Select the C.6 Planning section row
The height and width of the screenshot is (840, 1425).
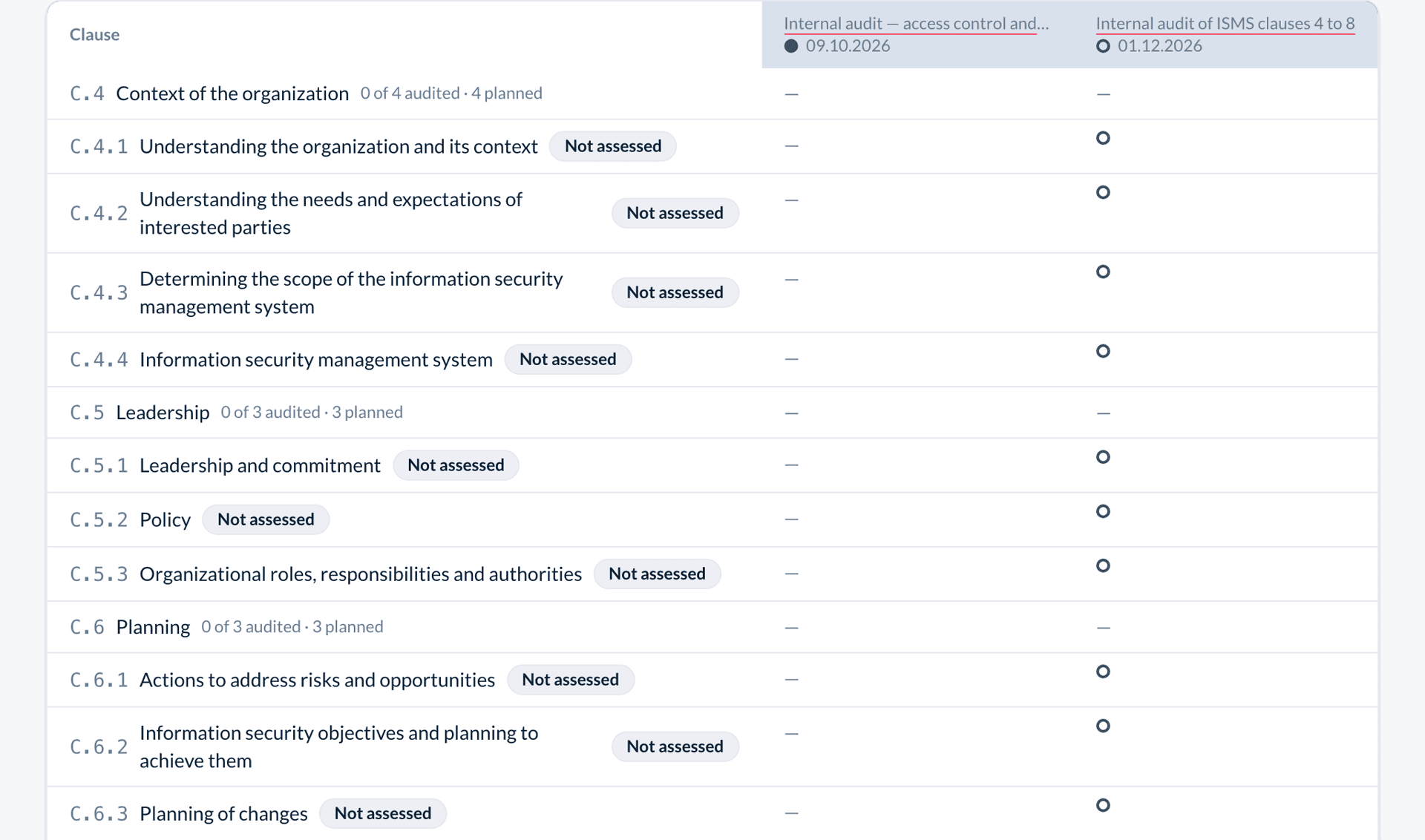(x=712, y=627)
